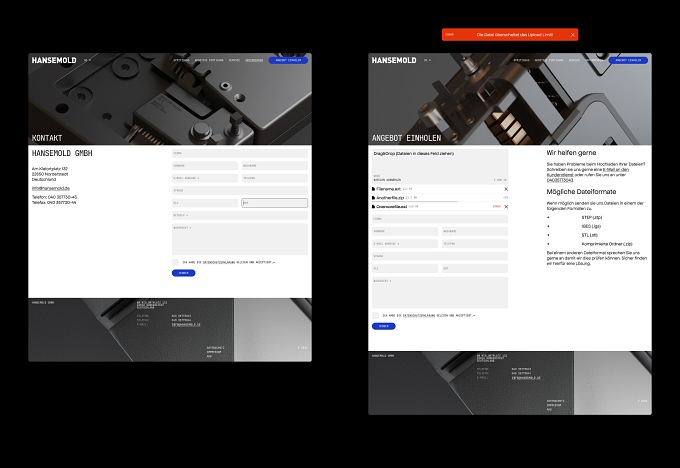Click the HANSEMOLD logo on Angebot einholen page
680x468 pixels.
[x=394, y=60]
